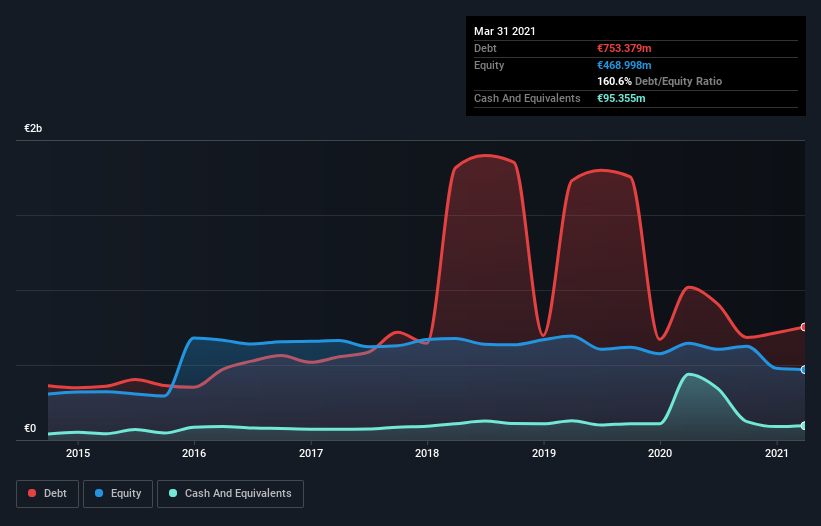The width and height of the screenshot is (821, 526).
Task: Click the €2b y-axis label
Action: point(33,128)
